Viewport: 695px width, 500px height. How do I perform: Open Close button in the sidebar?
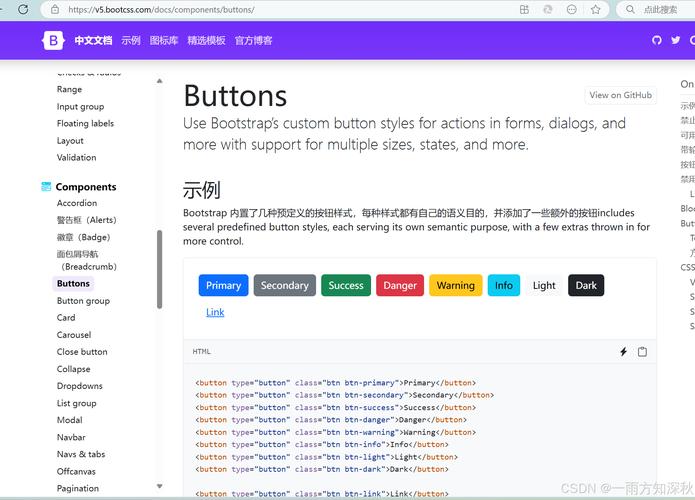point(82,352)
